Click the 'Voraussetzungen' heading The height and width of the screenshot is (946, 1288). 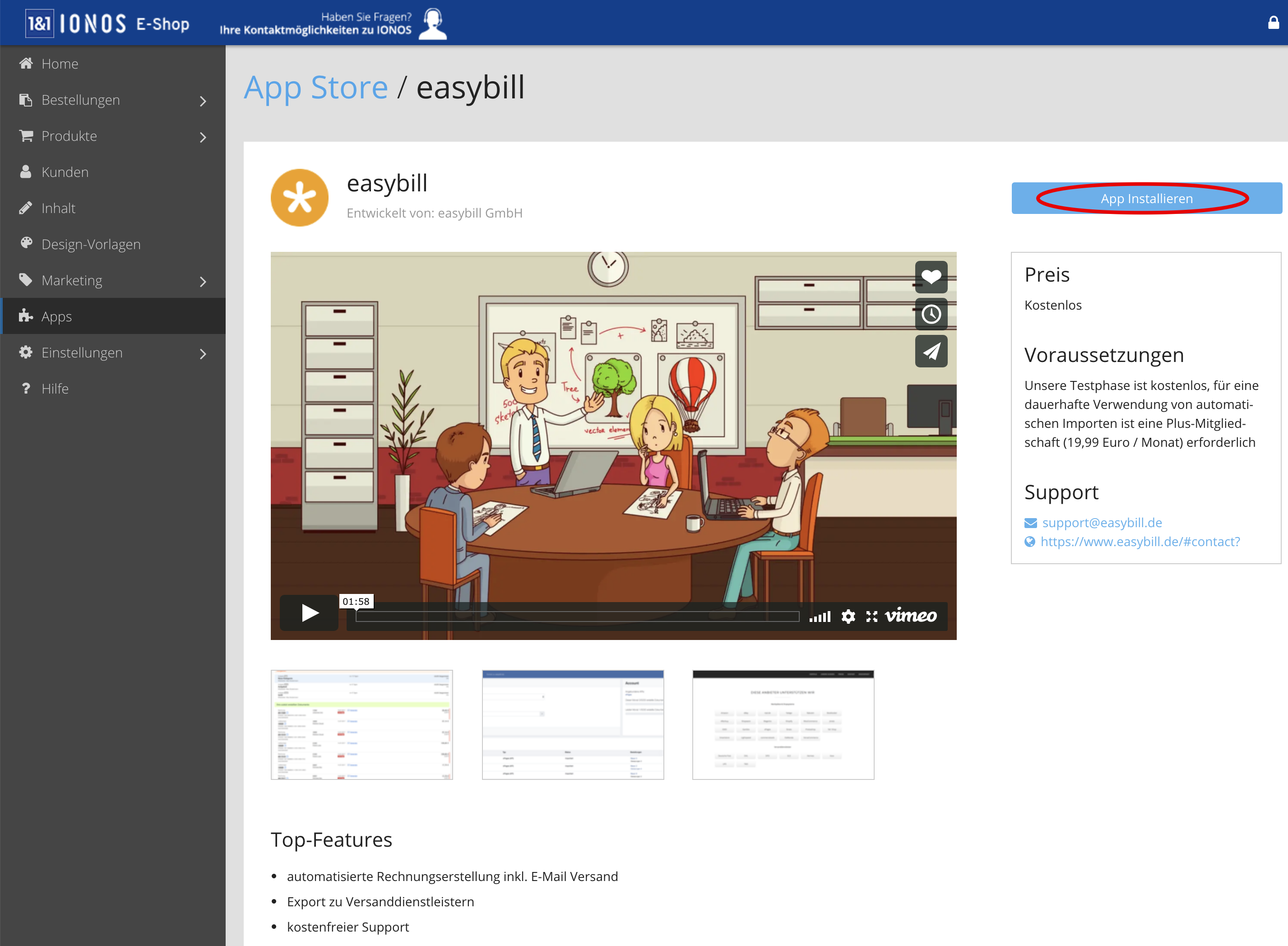(x=1104, y=355)
